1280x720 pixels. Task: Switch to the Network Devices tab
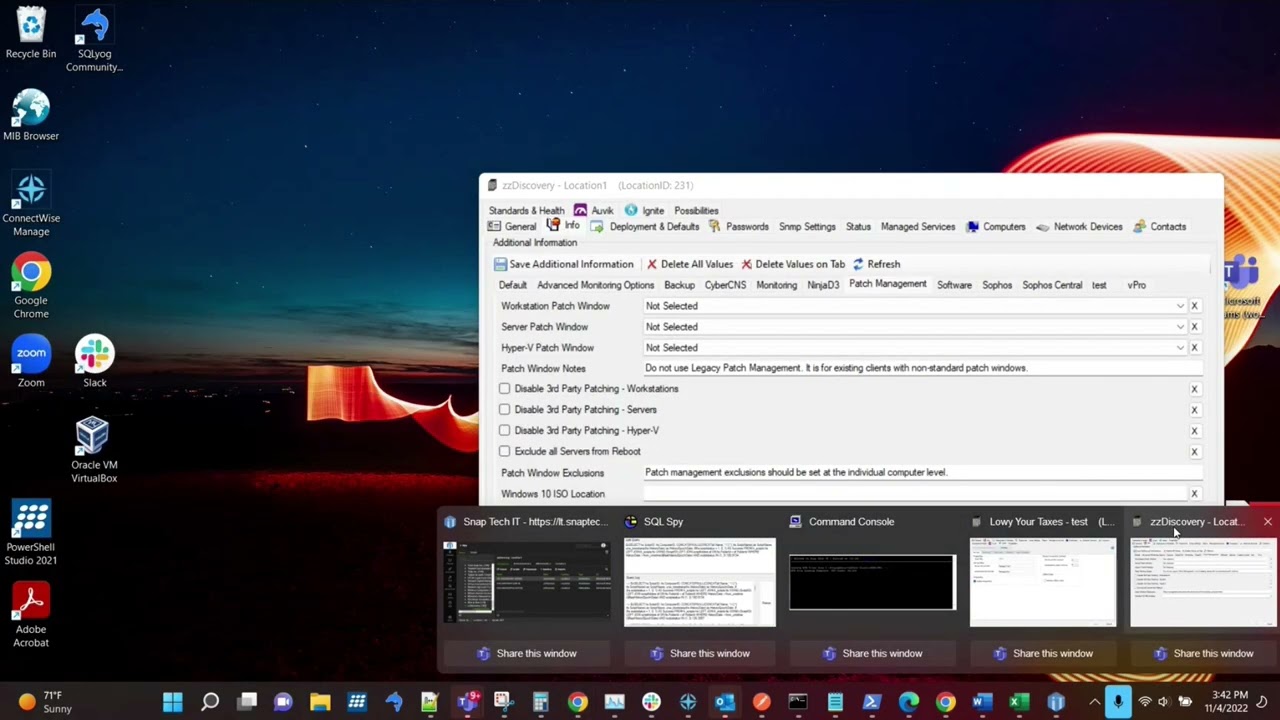coord(1079,227)
